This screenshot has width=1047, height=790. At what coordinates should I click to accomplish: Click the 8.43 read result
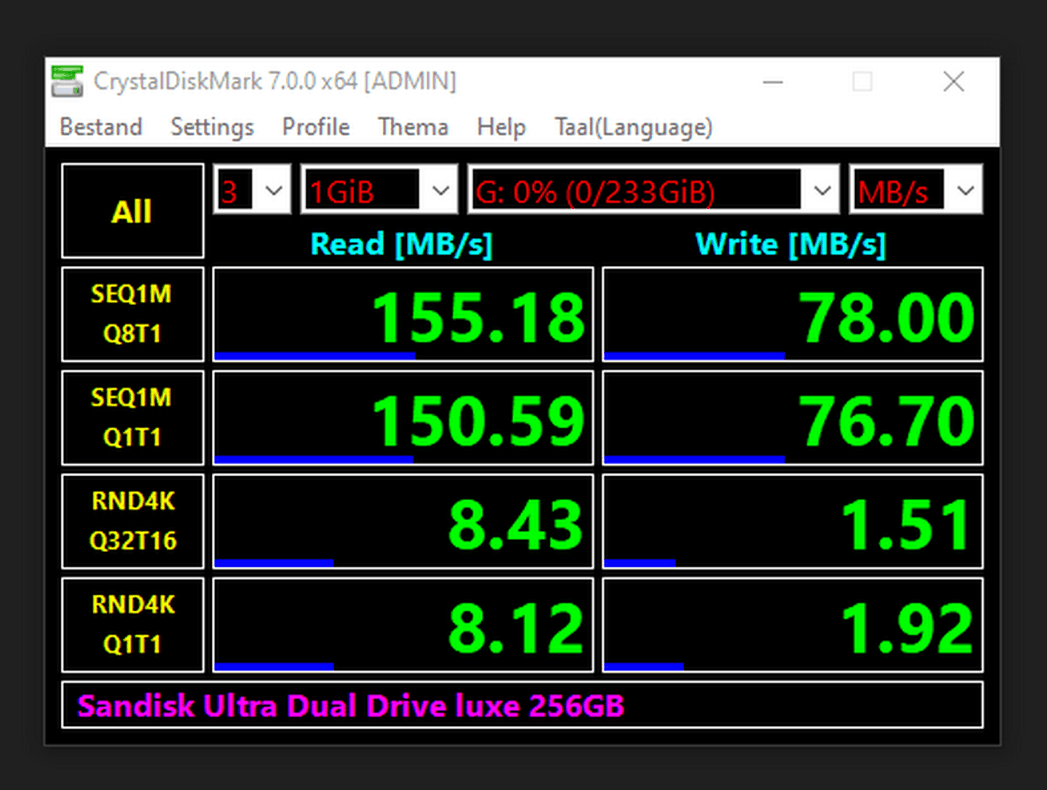click(403, 521)
